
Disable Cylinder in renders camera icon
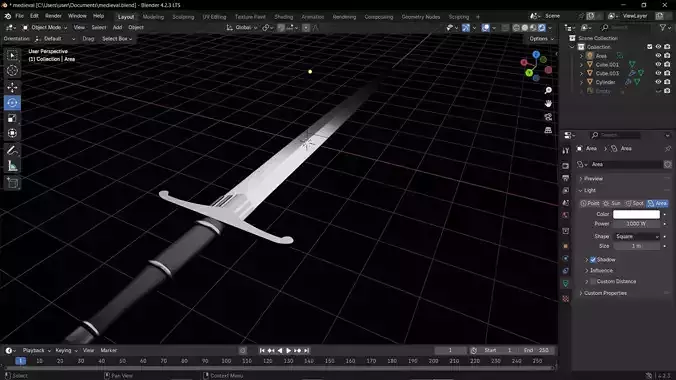[x=667, y=82]
